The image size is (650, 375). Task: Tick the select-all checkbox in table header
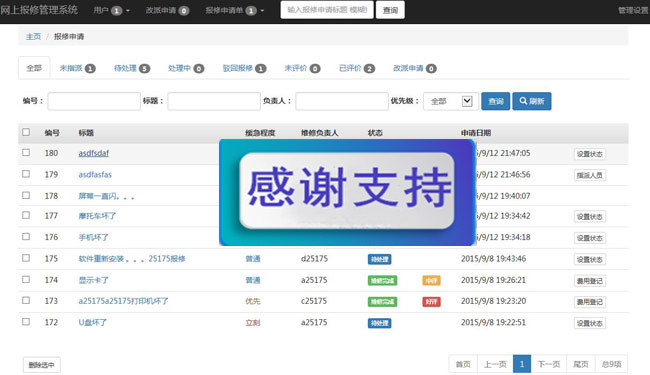(x=26, y=132)
